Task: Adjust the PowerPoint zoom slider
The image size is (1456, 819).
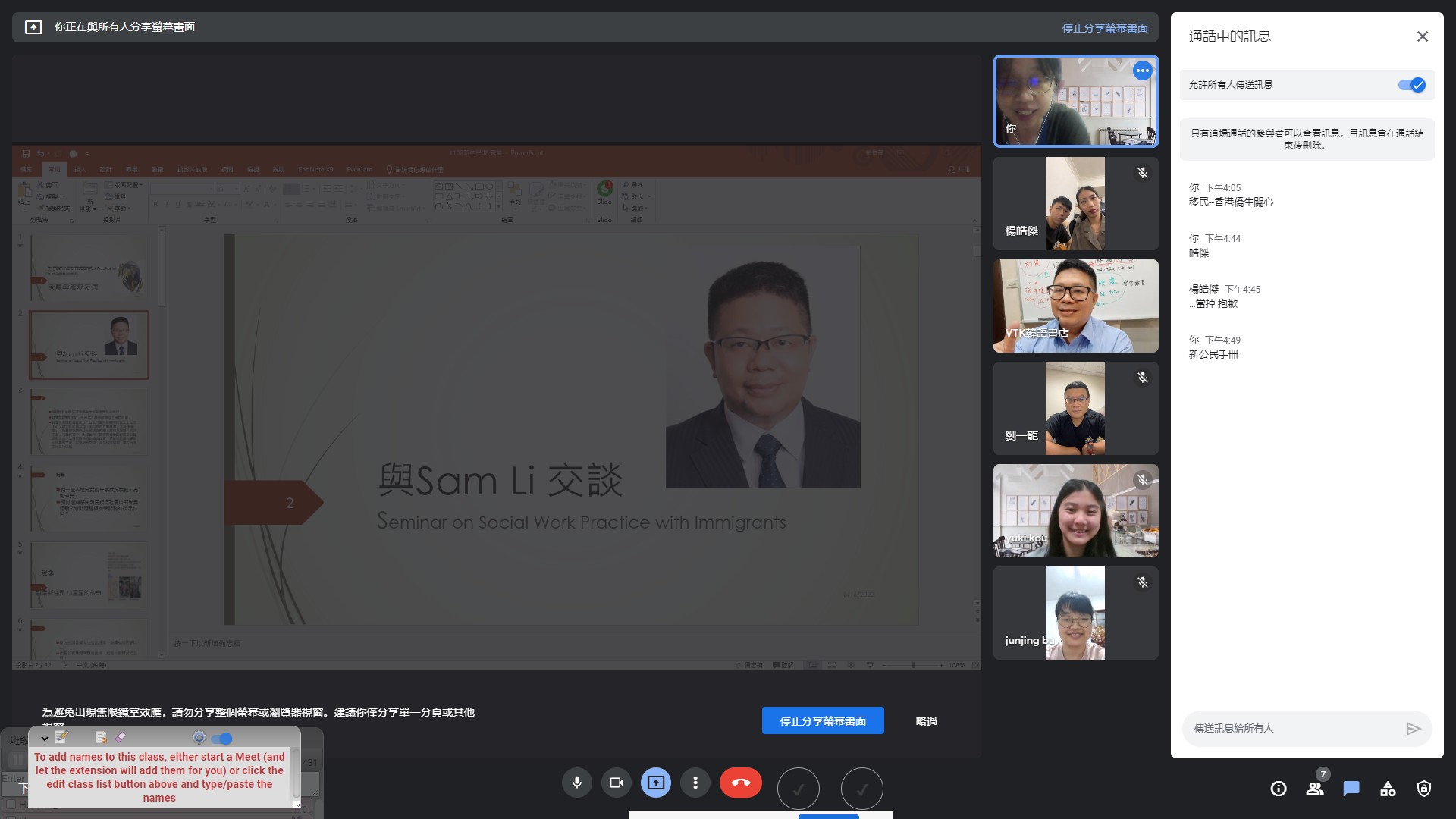Action: pyautogui.click(x=912, y=665)
